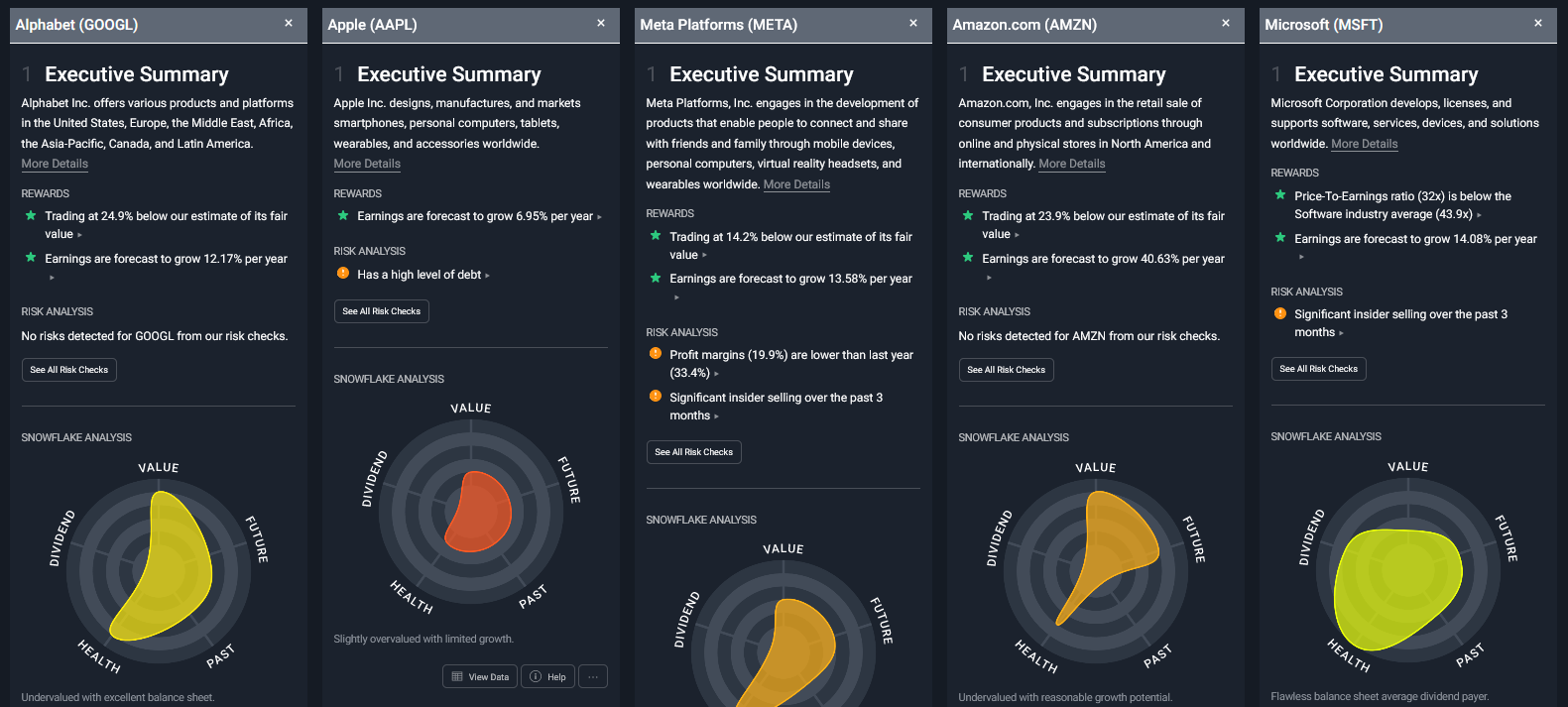
Task: Click See All Risk Checks for Amazon
Action: tap(1007, 370)
